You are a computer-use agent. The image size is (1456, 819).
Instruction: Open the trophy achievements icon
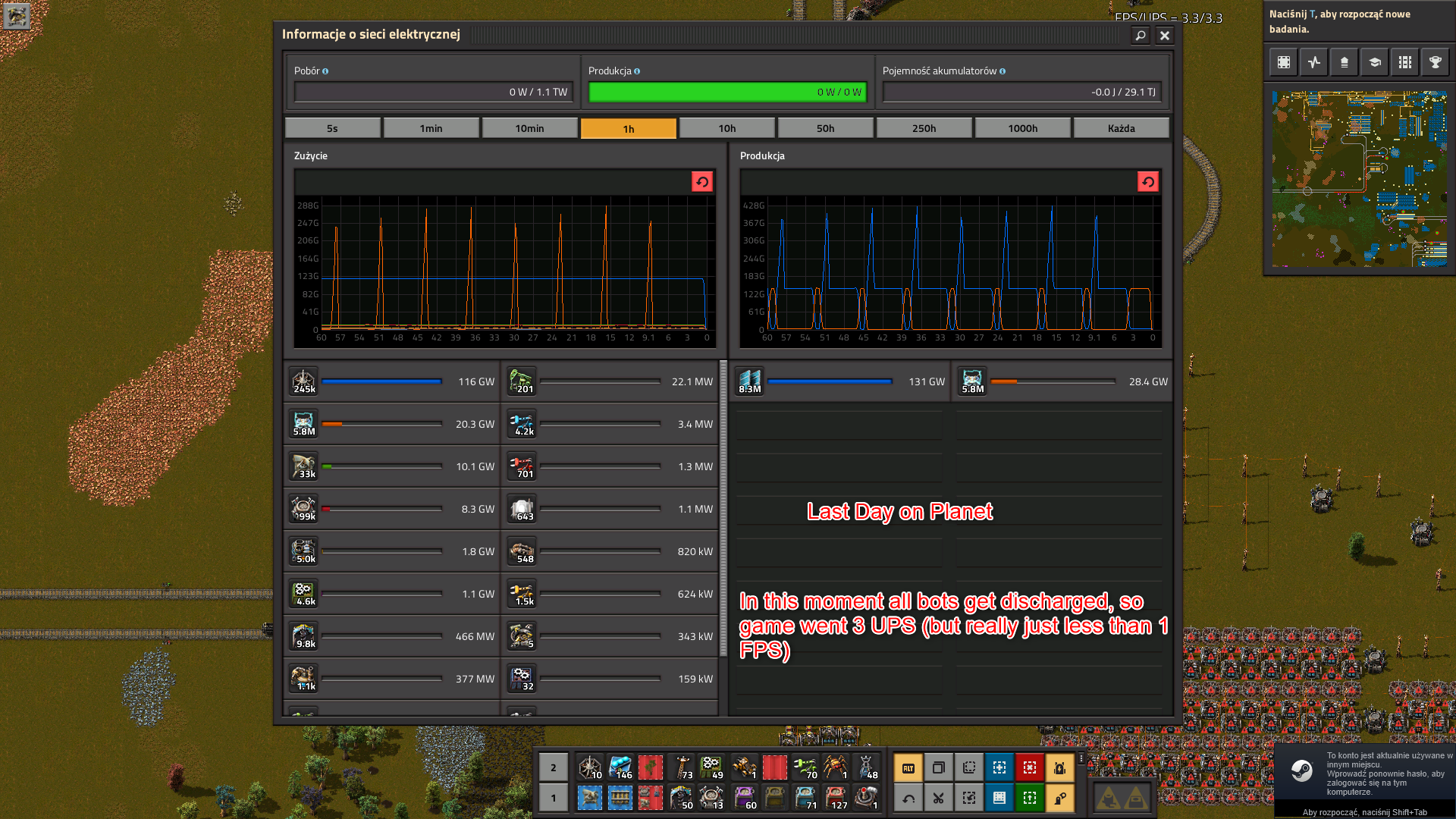pyautogui.click(x=1435, y=62)
